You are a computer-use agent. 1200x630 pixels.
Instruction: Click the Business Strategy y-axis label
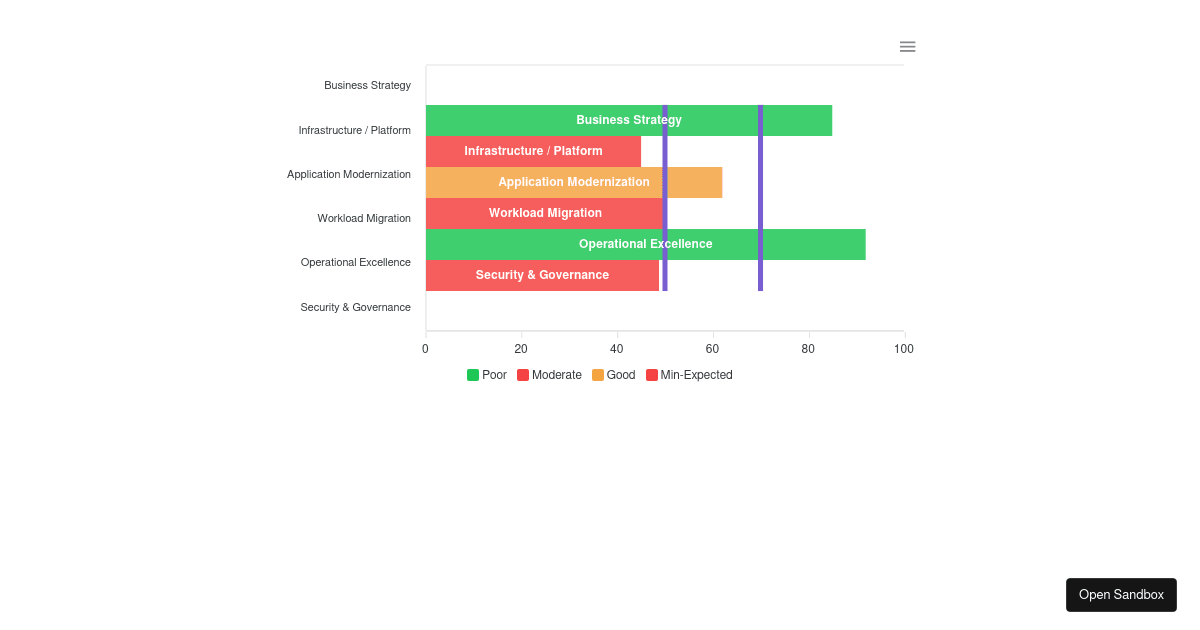pyautogui.click(x=367, y=85)
